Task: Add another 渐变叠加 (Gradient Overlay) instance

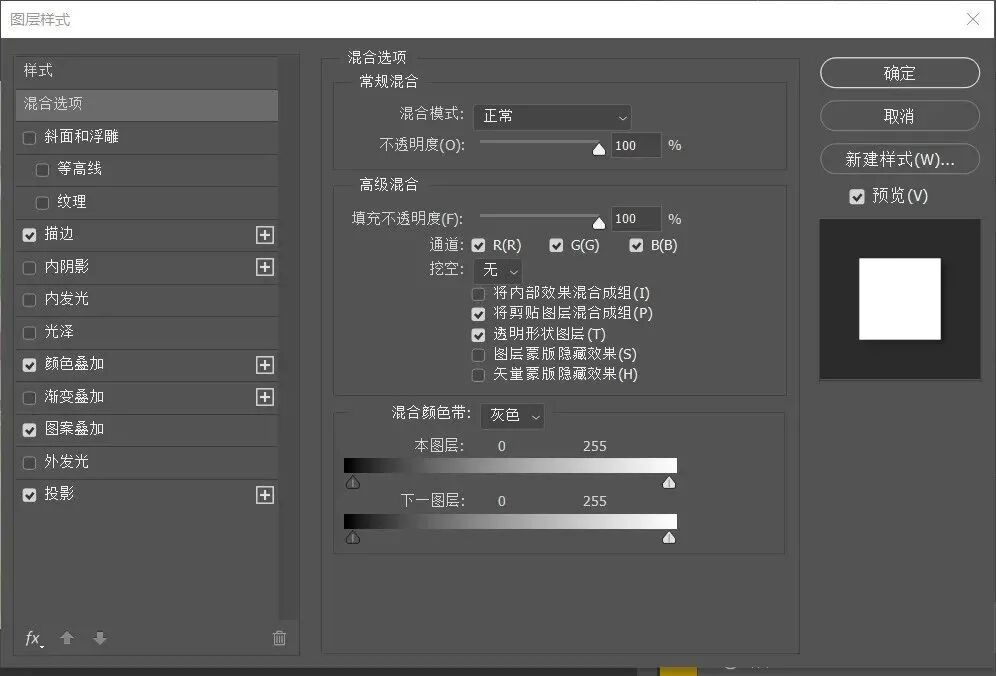Action: [264, 397]
